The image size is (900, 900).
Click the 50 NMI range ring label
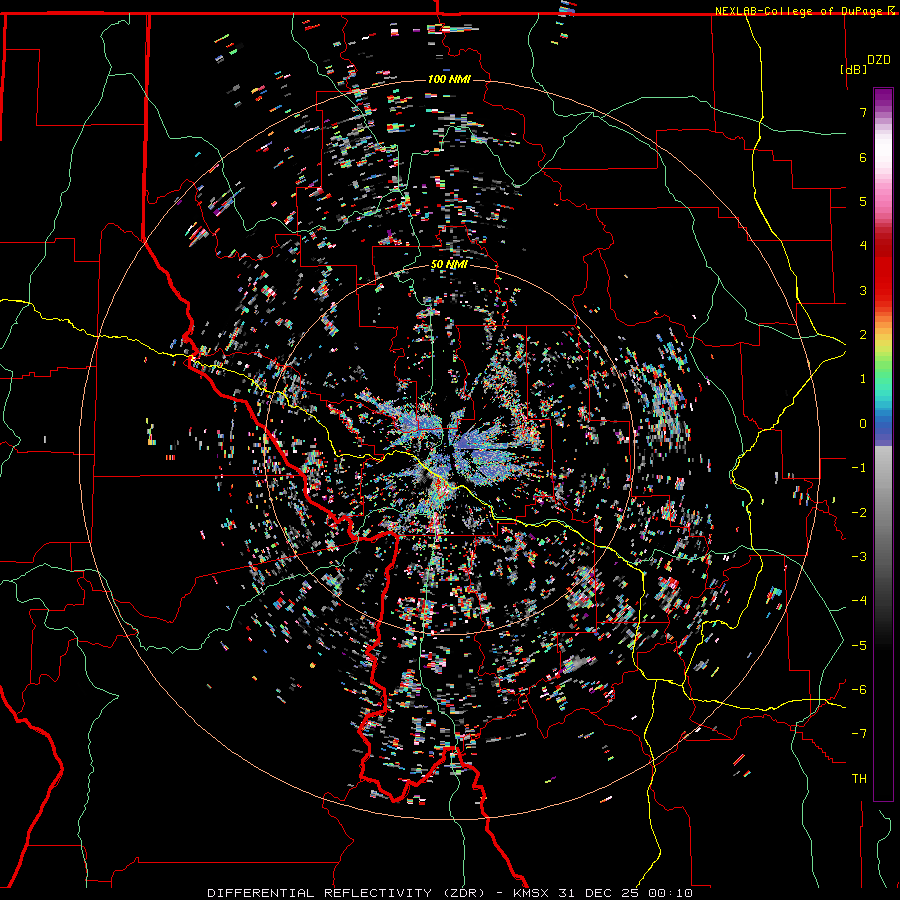tap(449, 264)
